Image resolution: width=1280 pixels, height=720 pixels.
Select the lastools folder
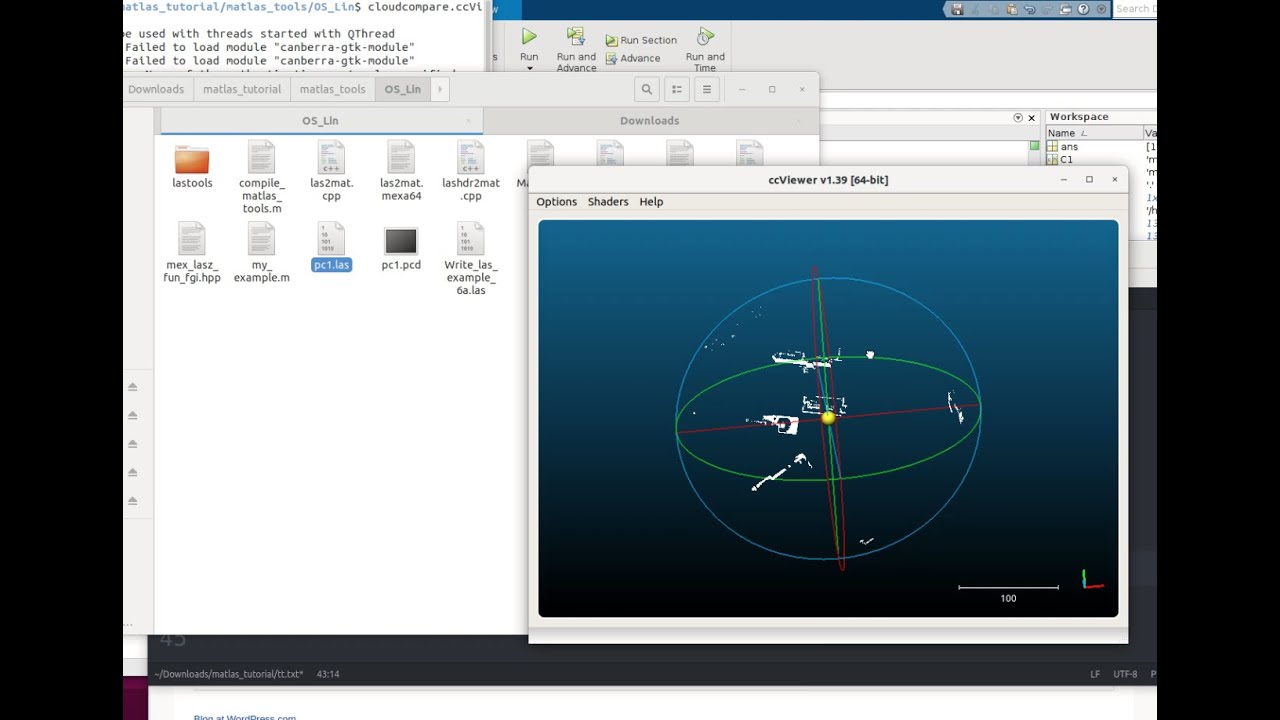click(192, 165)
